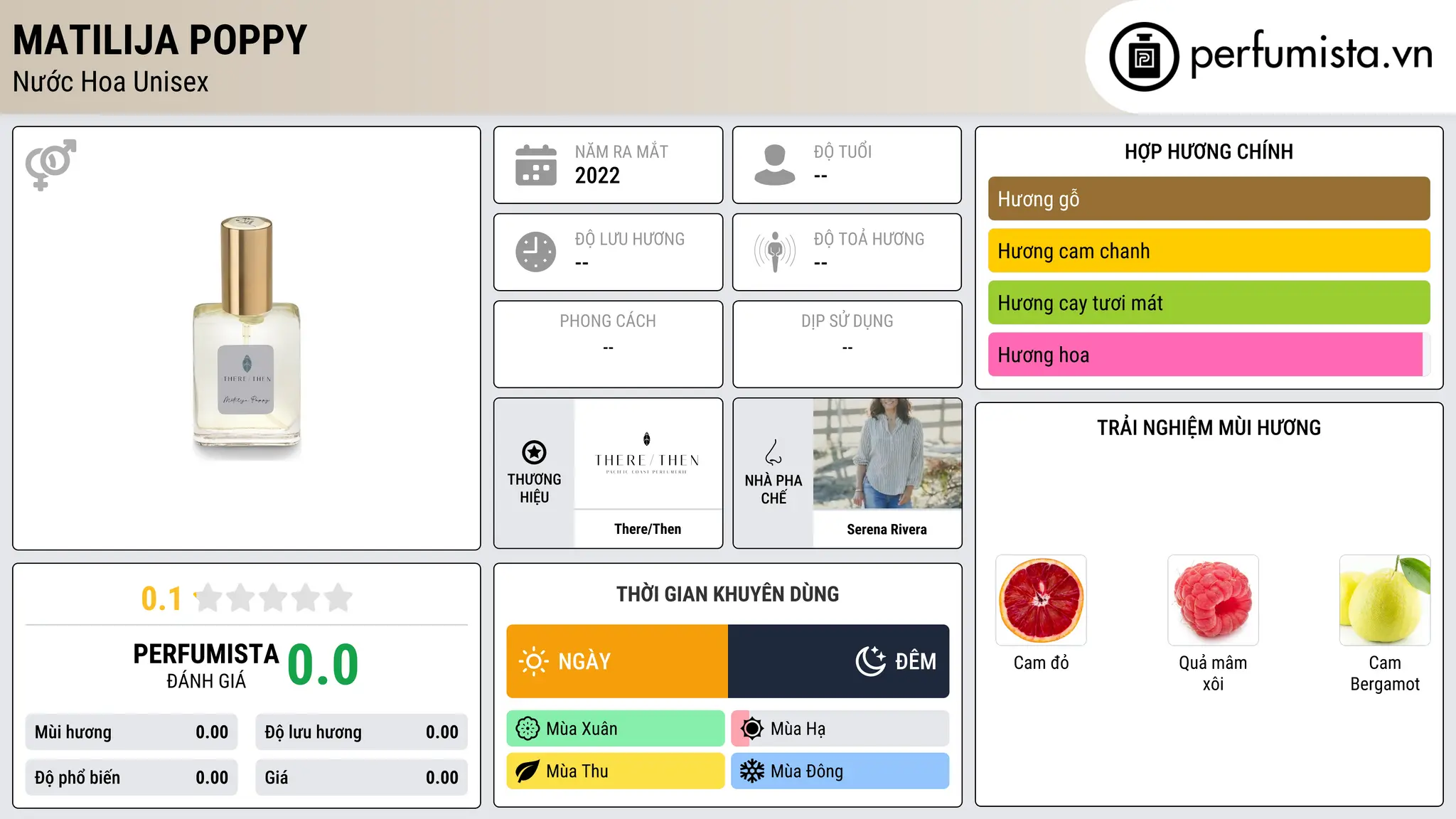
Task: Click the THỜI GIAN KHUYÊN DÙNG heading
Action: pos(728,594)
